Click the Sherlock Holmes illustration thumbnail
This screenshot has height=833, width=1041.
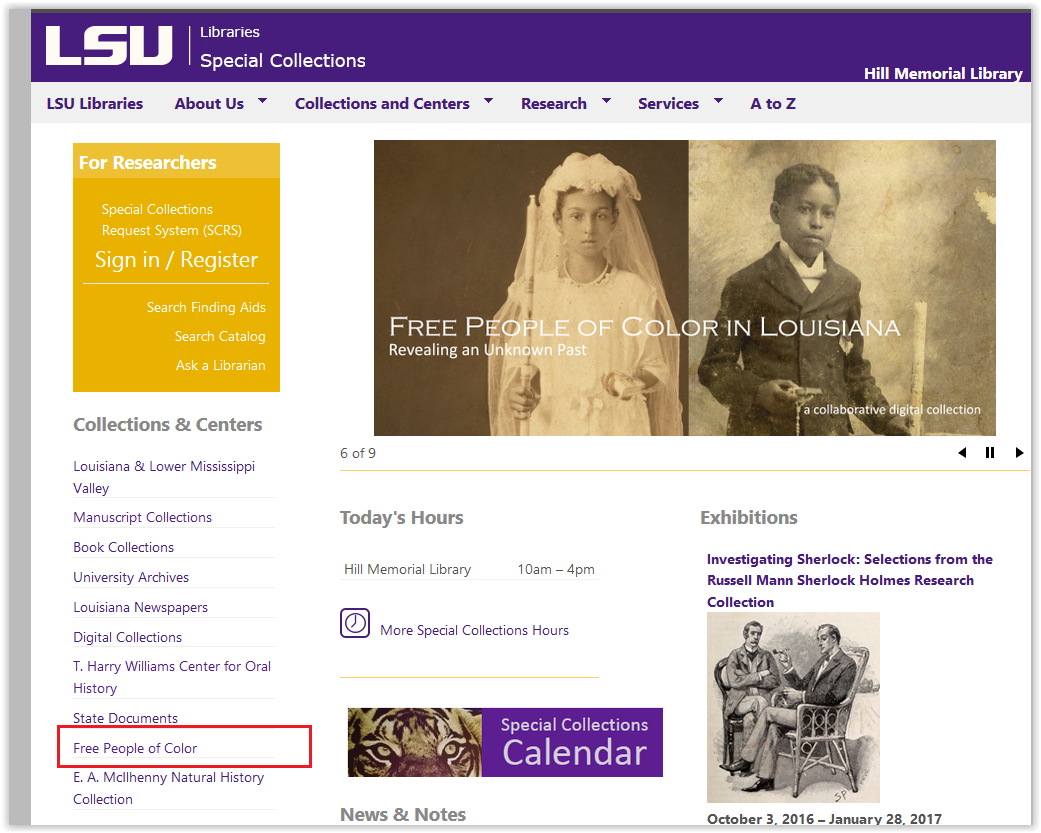(x=793, y=708)
